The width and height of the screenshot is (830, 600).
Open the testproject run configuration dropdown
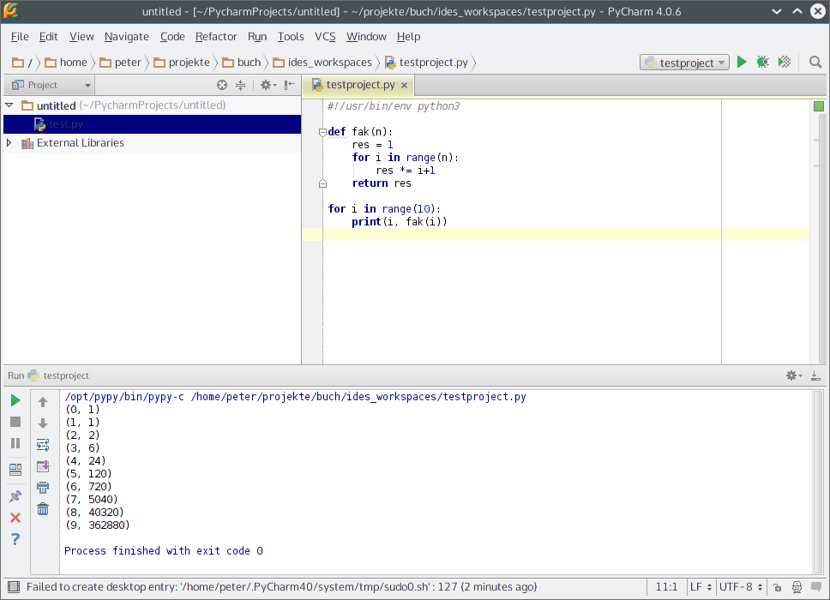point(685,62)
